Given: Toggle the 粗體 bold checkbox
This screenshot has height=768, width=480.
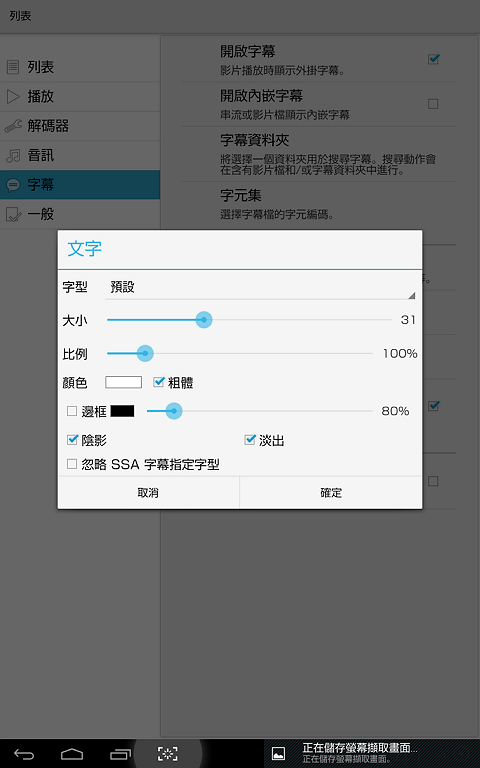Looking at the screenshot, I should pyautogui.click(x=158, y=382).
